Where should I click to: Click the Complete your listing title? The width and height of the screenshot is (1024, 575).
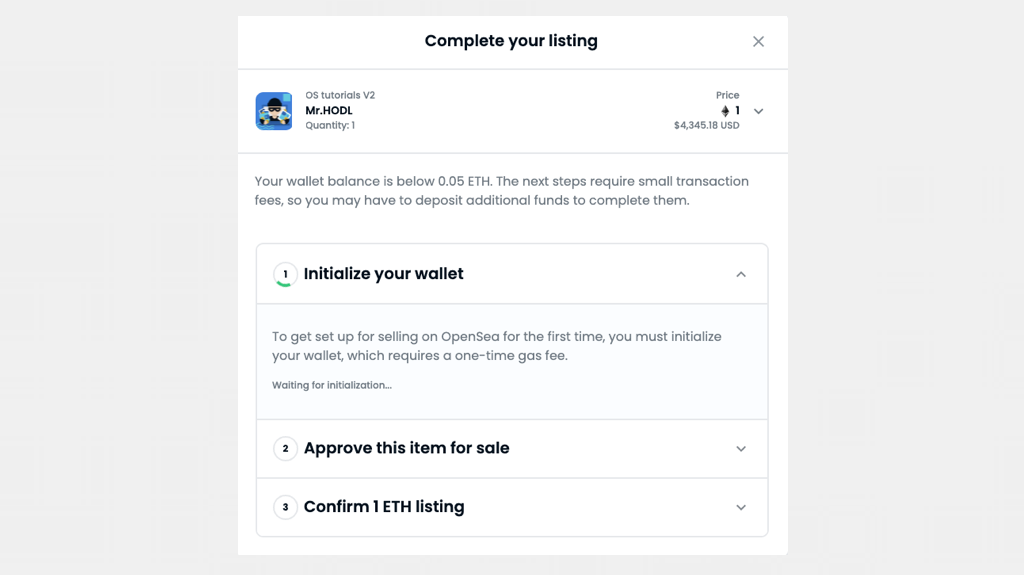click(511, 41)
